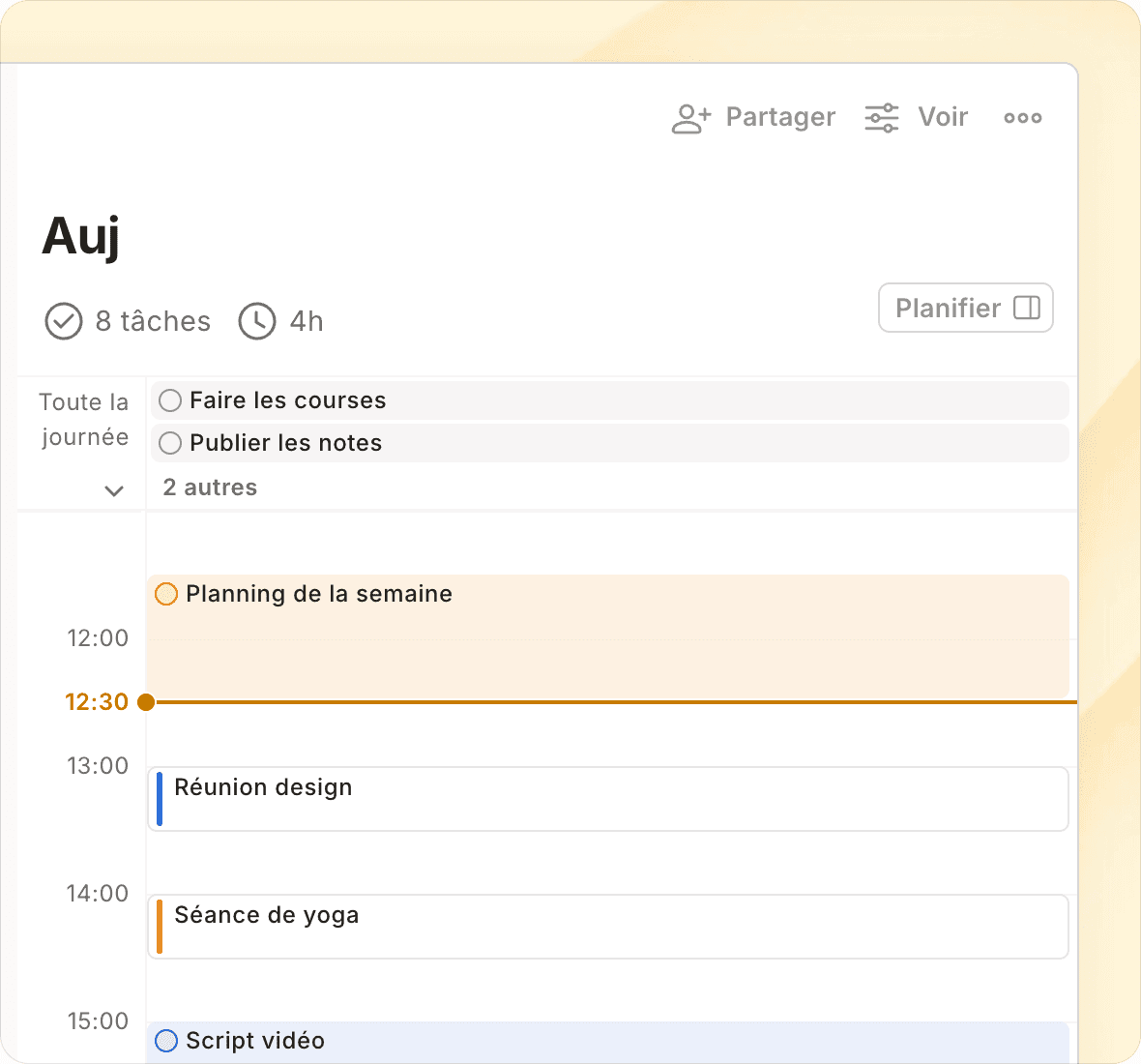The height and width of the screenshot is (1064, 1141).
Task: Open the Voir display options
Action: (x=942, y=118)
